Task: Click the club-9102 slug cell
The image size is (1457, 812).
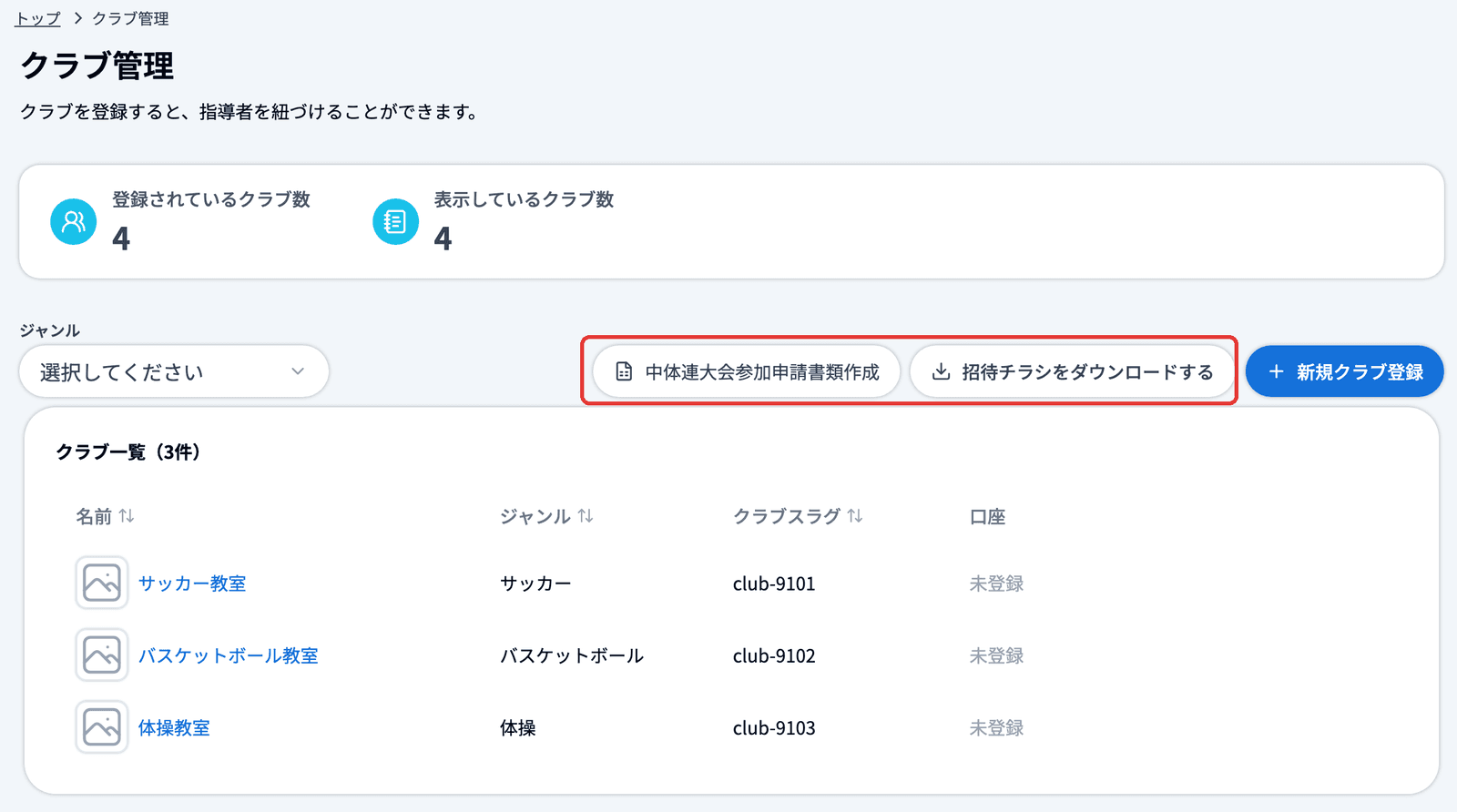Action: point(774,655)
